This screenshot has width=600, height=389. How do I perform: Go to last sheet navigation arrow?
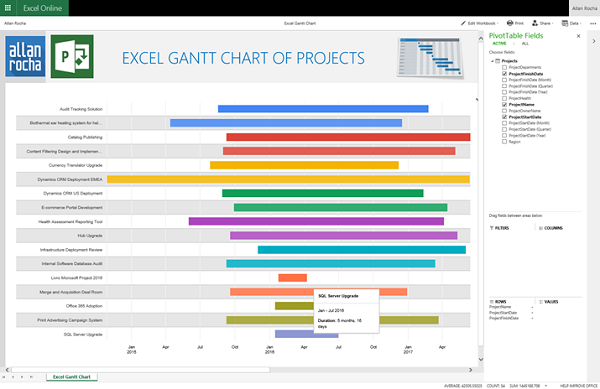tap(31, 377)
